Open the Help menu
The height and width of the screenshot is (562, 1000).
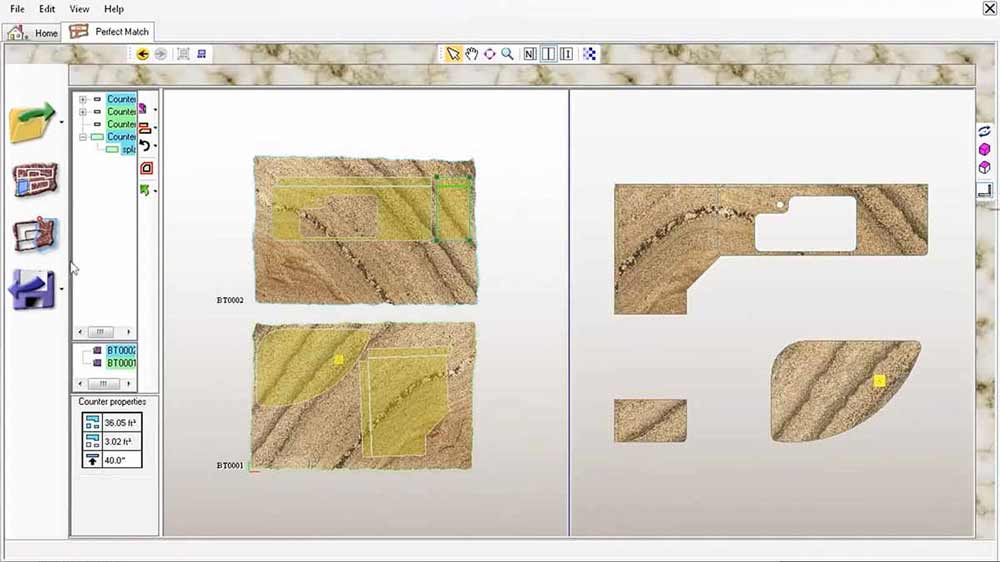114,9
